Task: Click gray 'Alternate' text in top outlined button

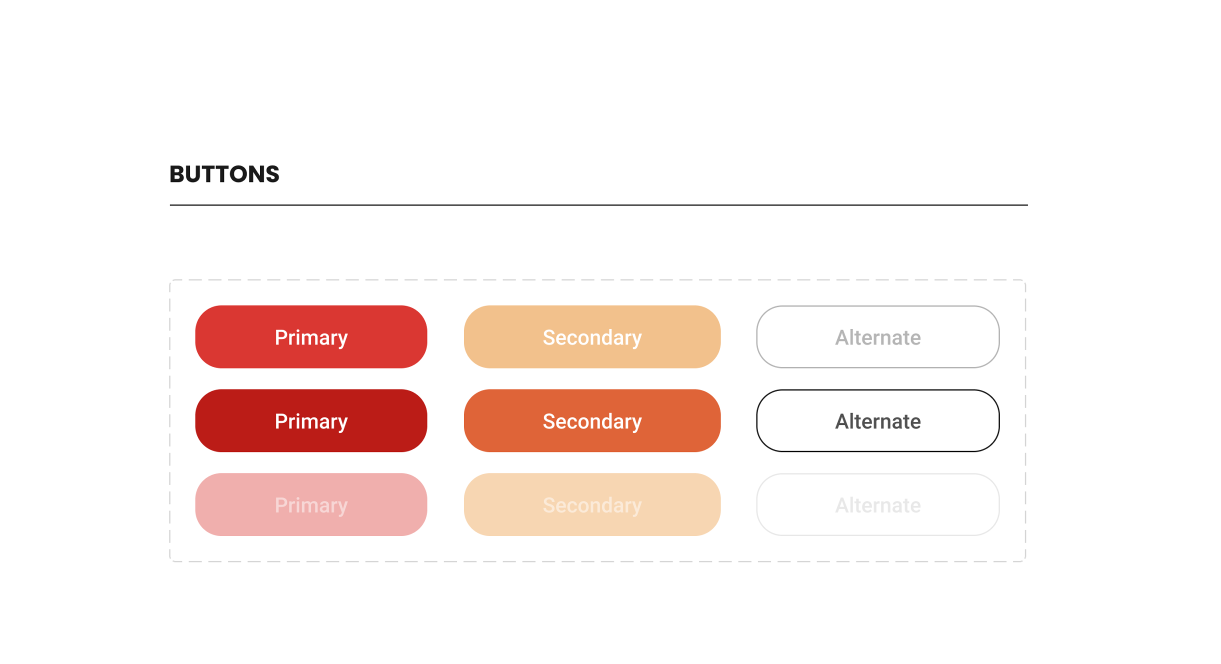Action: 878,338
